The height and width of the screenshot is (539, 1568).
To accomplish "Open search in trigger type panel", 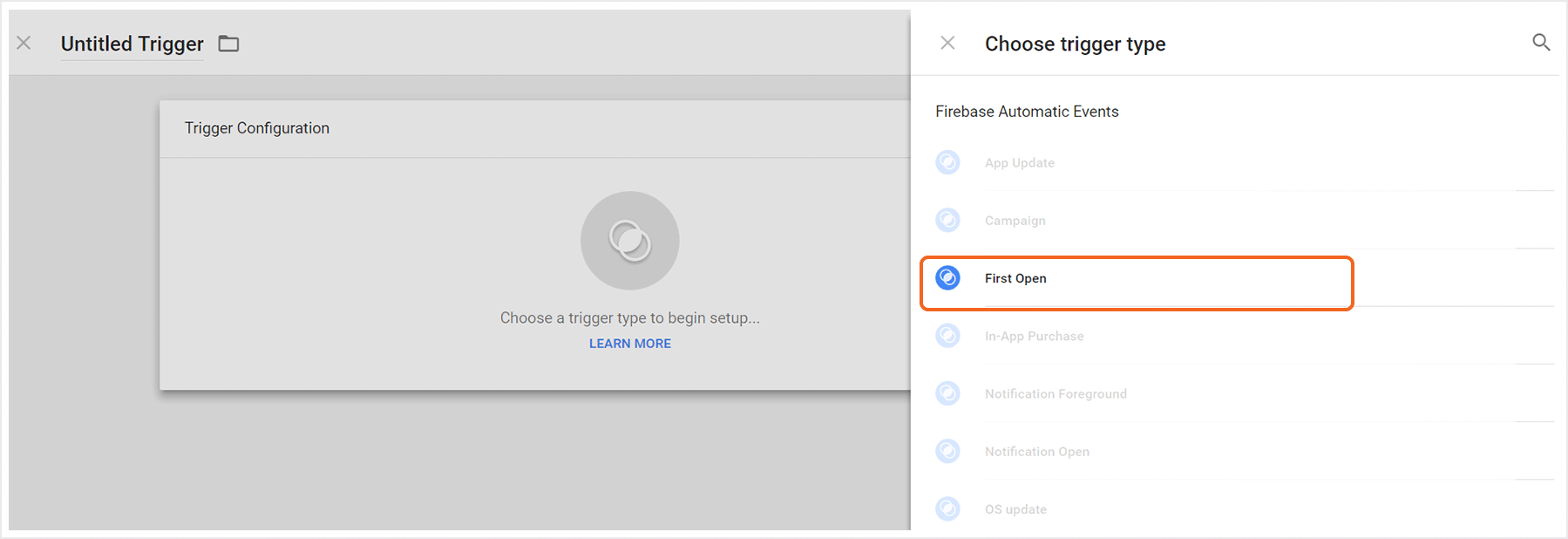I will [x=1540, y=43].
